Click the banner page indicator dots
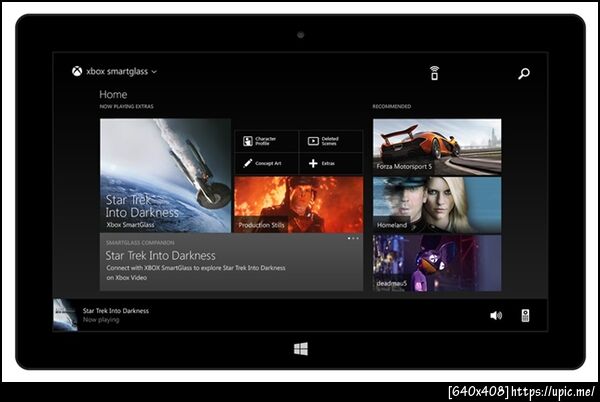 click(353, 238)
